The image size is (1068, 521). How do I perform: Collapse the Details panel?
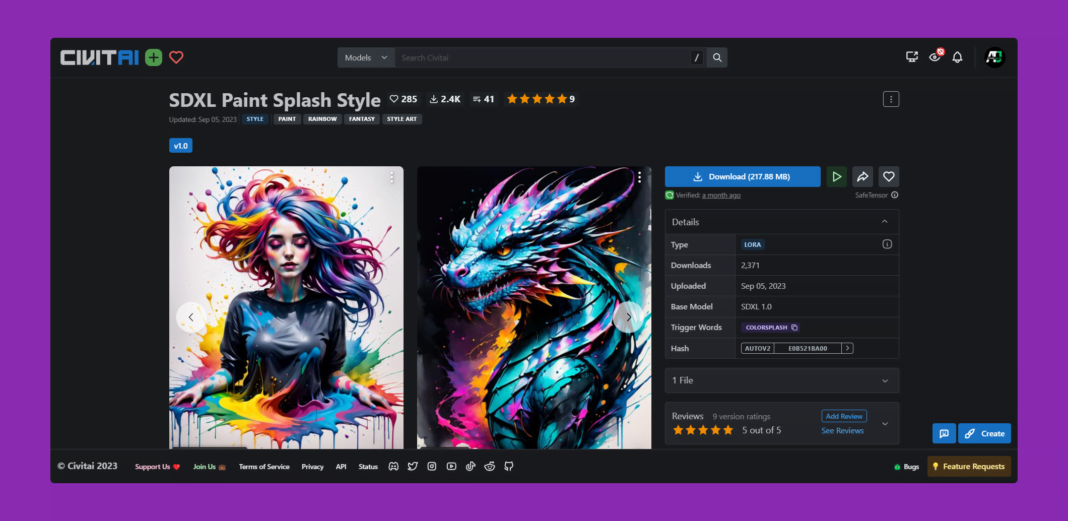point(884,222)
